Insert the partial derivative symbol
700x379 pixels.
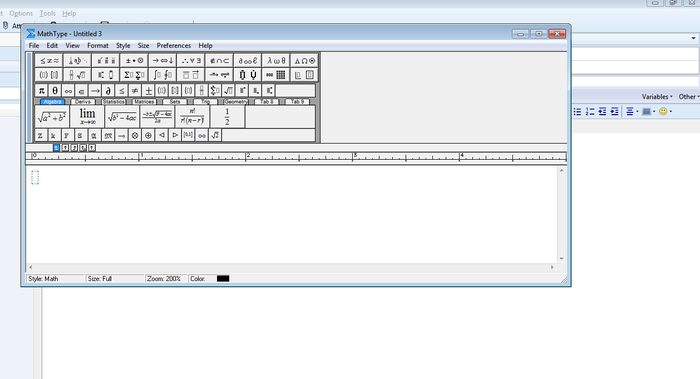(108, 91)
